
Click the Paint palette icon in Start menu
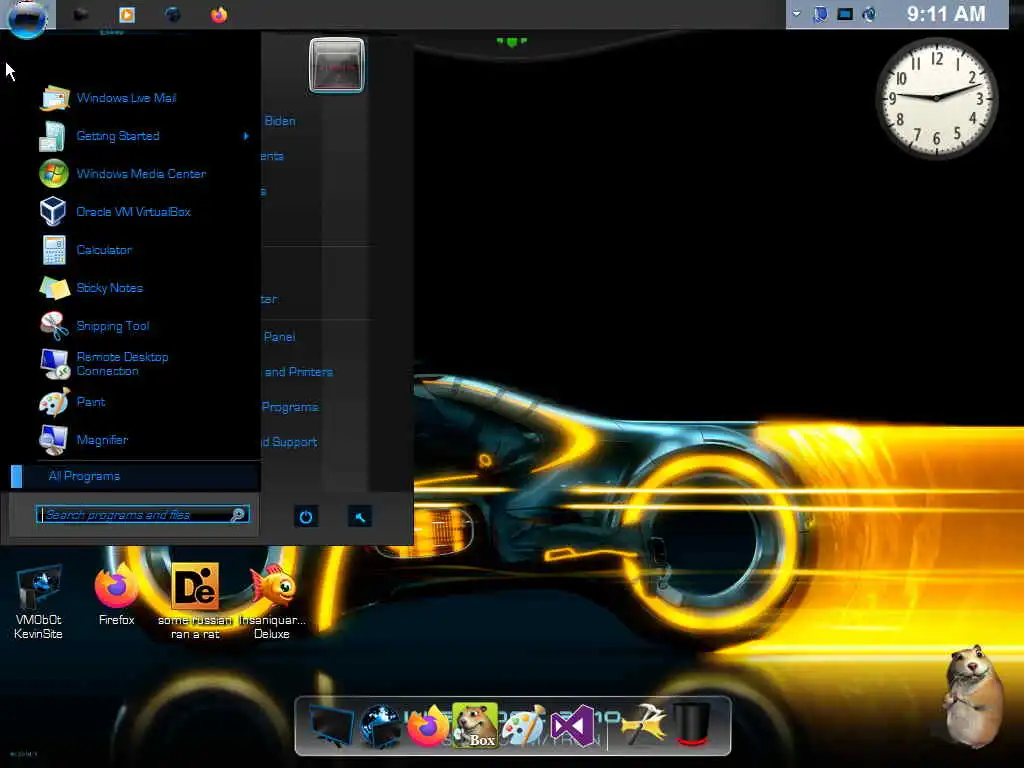coord(54,402)
